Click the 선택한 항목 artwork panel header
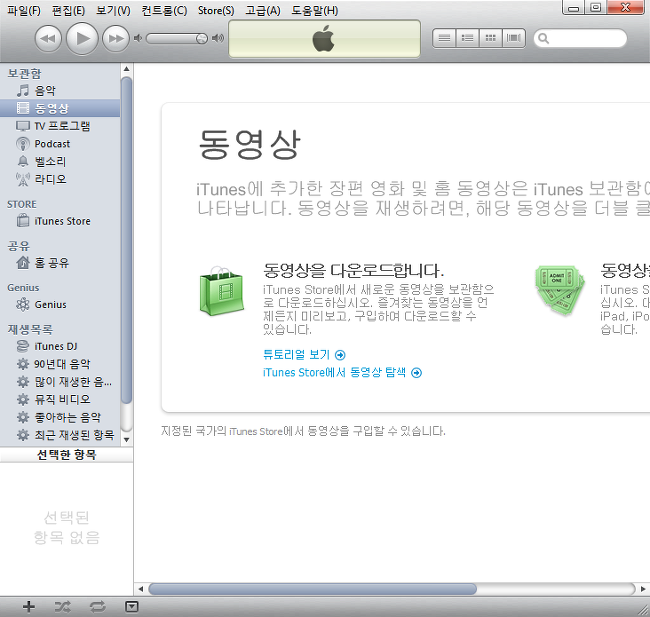This screenshot has height=617, width=650. coord(66,455)
